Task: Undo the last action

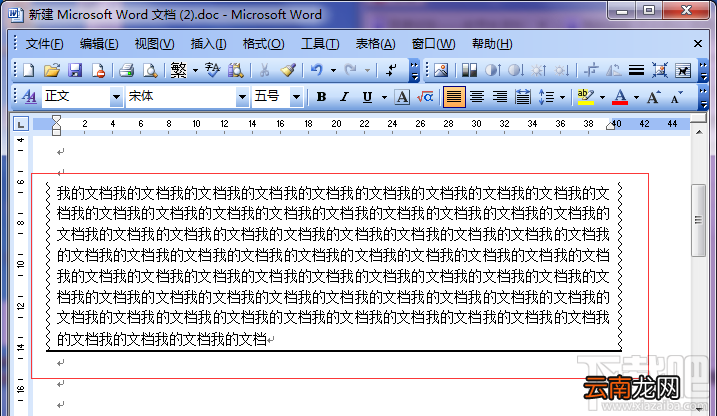Action: click(316, 70)
